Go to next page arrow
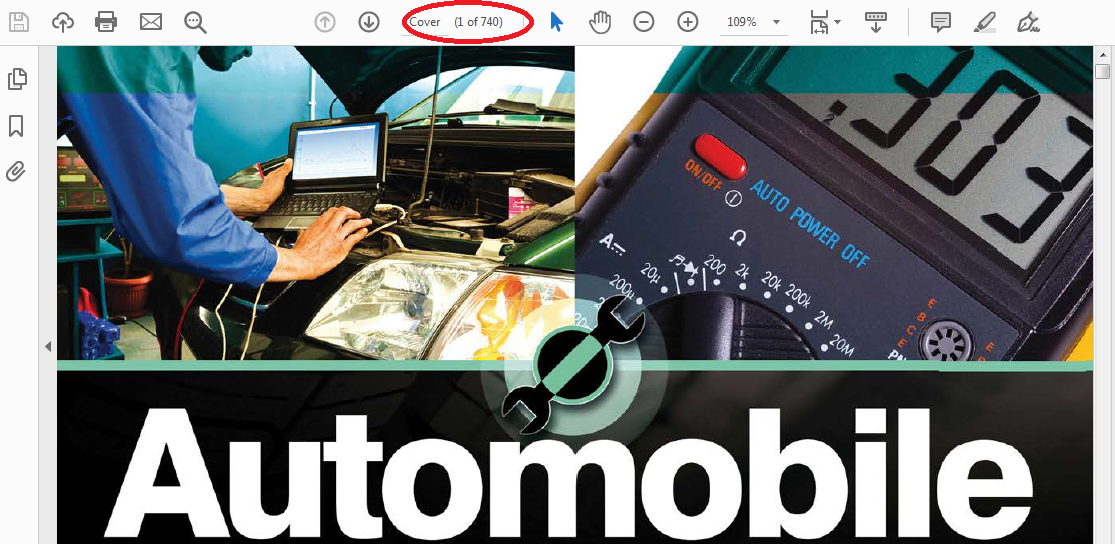Viewport: 1115px width, 544px height. (368, 22)
